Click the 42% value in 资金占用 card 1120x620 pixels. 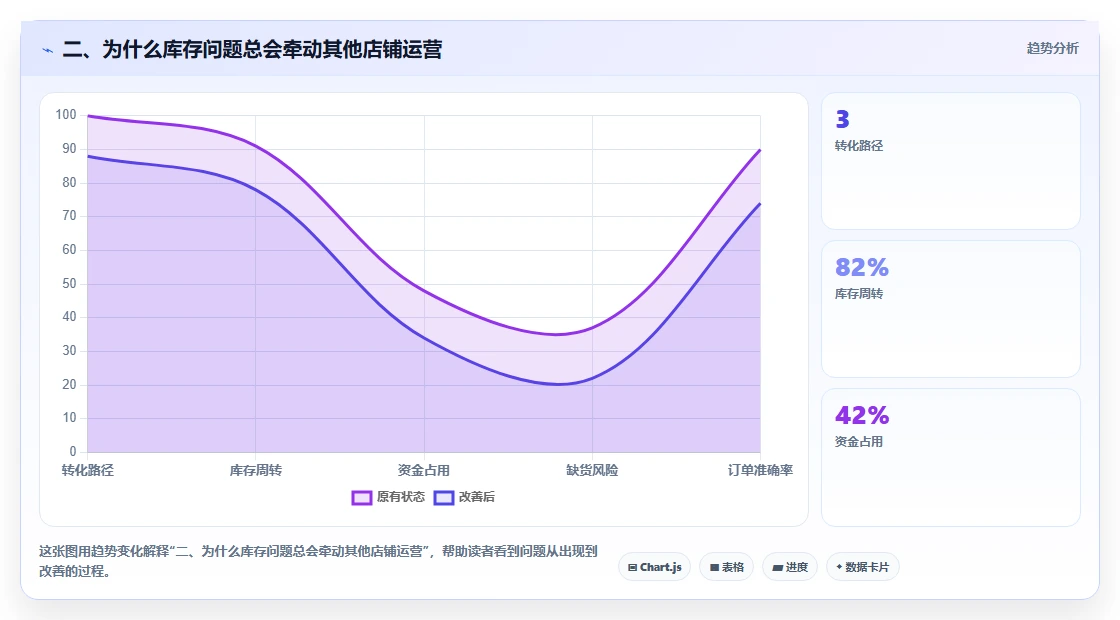[862, 415]
